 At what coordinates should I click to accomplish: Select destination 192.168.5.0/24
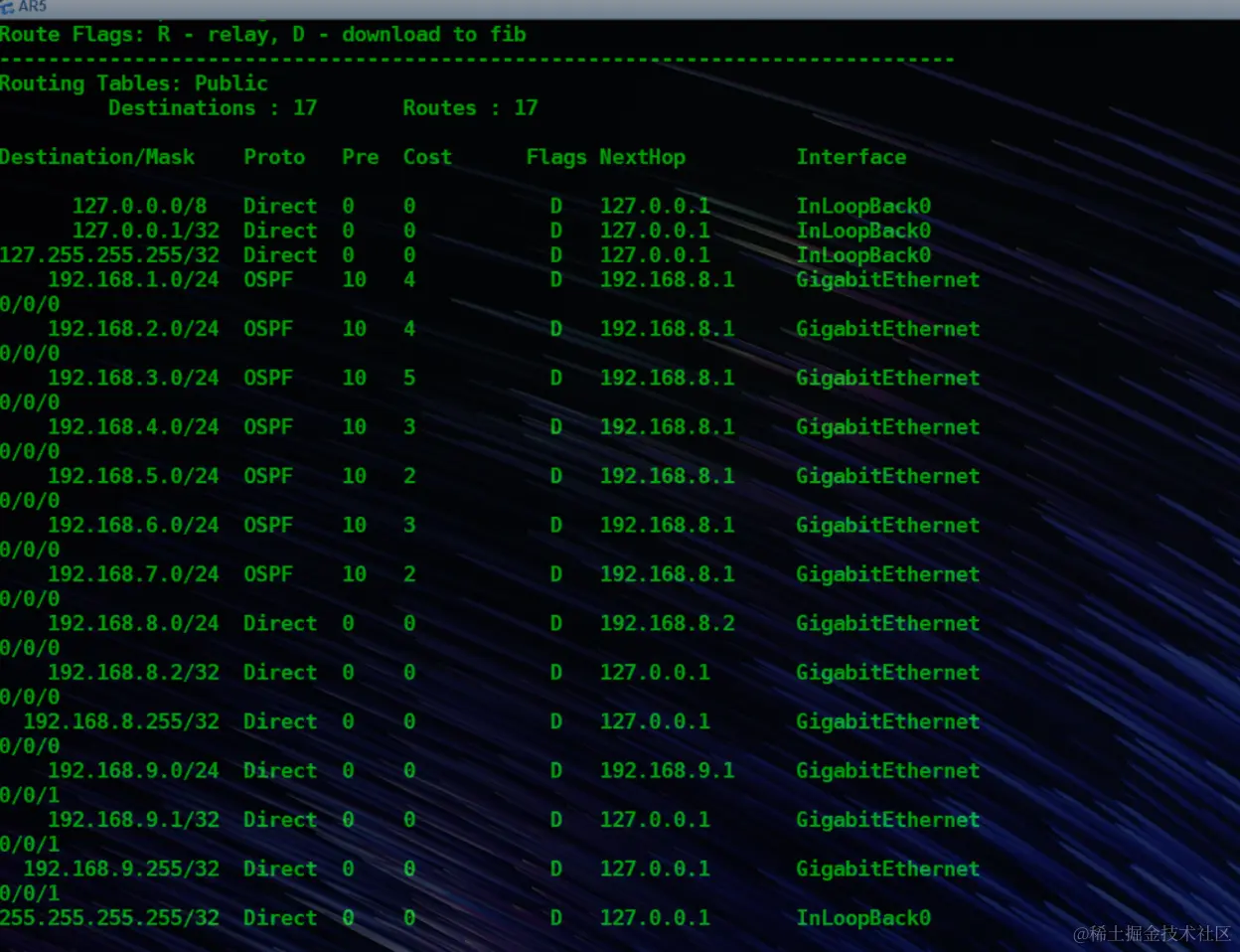click(x=134, y=476)
